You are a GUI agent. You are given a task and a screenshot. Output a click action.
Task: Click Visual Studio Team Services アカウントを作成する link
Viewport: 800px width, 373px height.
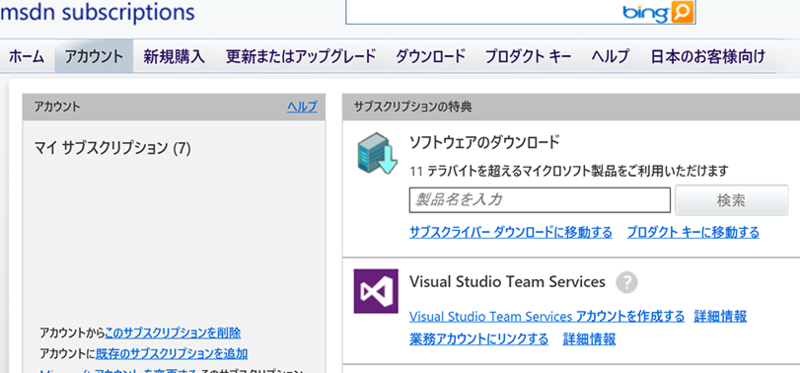[547, 316]
